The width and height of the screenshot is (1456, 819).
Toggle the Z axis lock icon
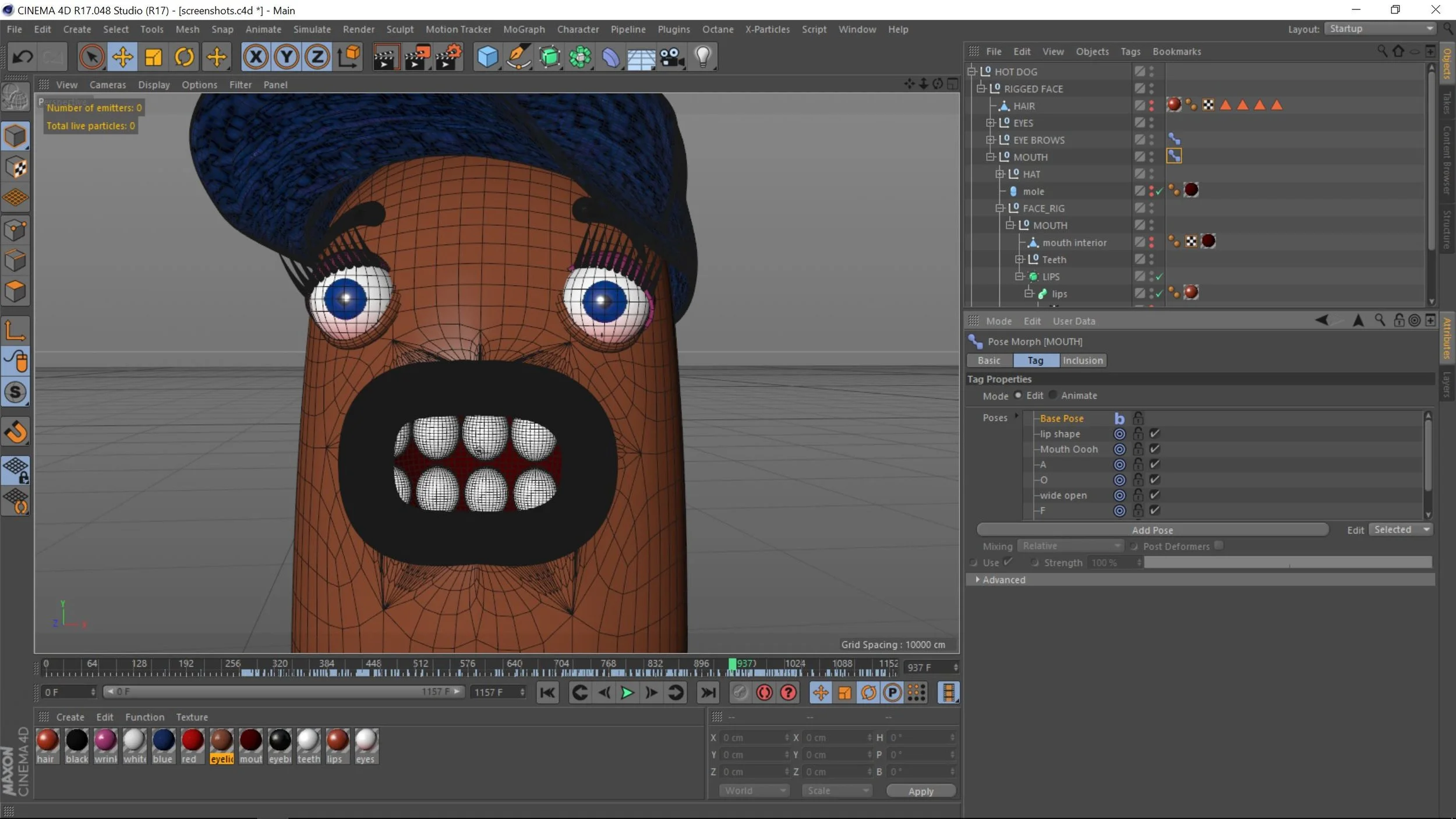(x=317, y=57)
